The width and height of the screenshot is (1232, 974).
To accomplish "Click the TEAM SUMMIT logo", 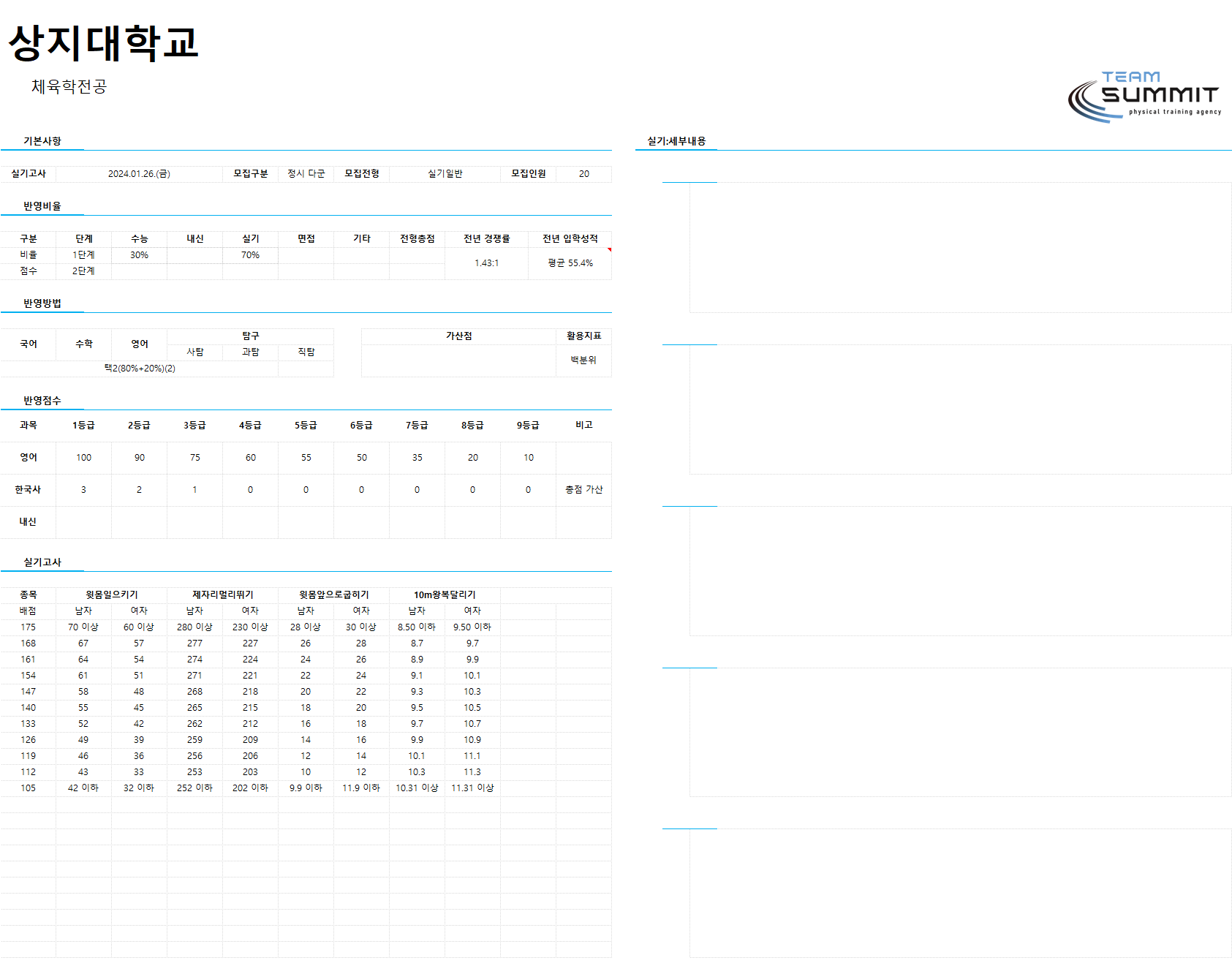I will [x=1144, y=97].
